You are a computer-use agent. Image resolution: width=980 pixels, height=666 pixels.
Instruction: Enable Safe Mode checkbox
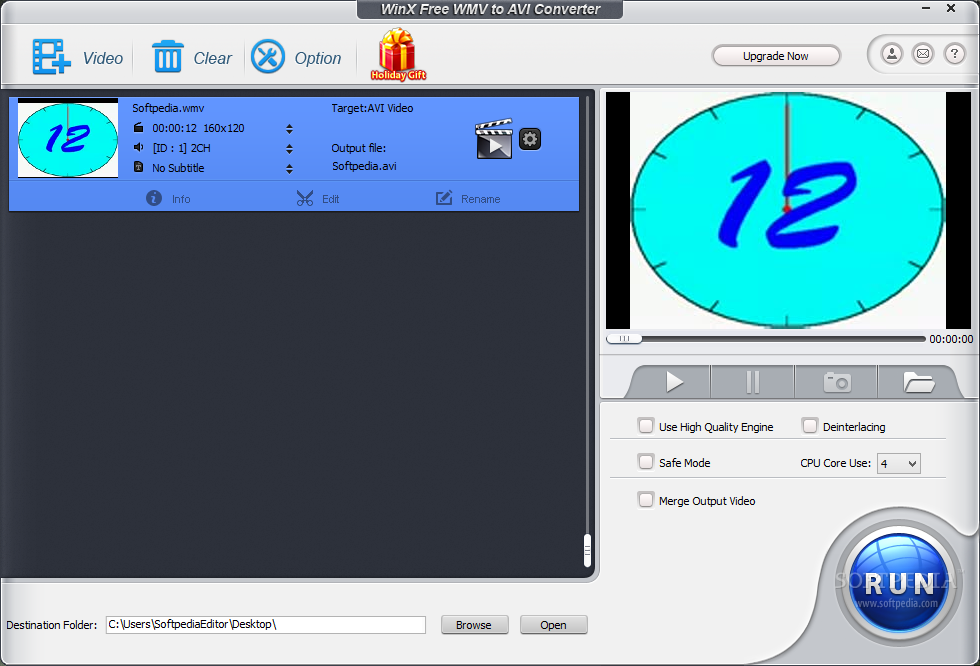[x=646, y=462]
